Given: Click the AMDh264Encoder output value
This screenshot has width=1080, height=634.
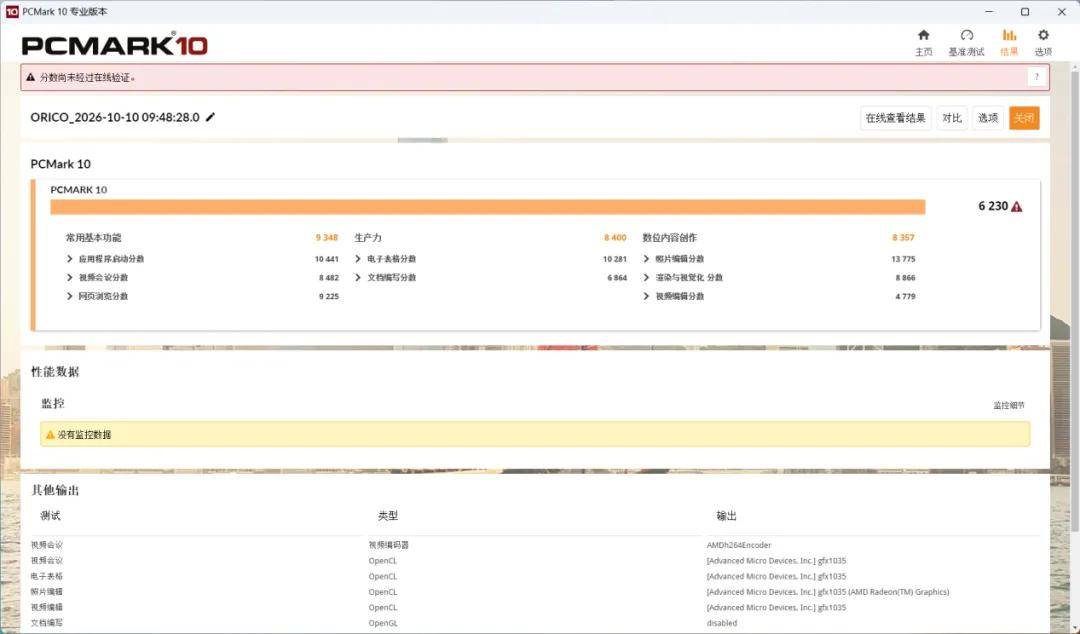Looking at the screenshot, I should click(x=739, y=545).
